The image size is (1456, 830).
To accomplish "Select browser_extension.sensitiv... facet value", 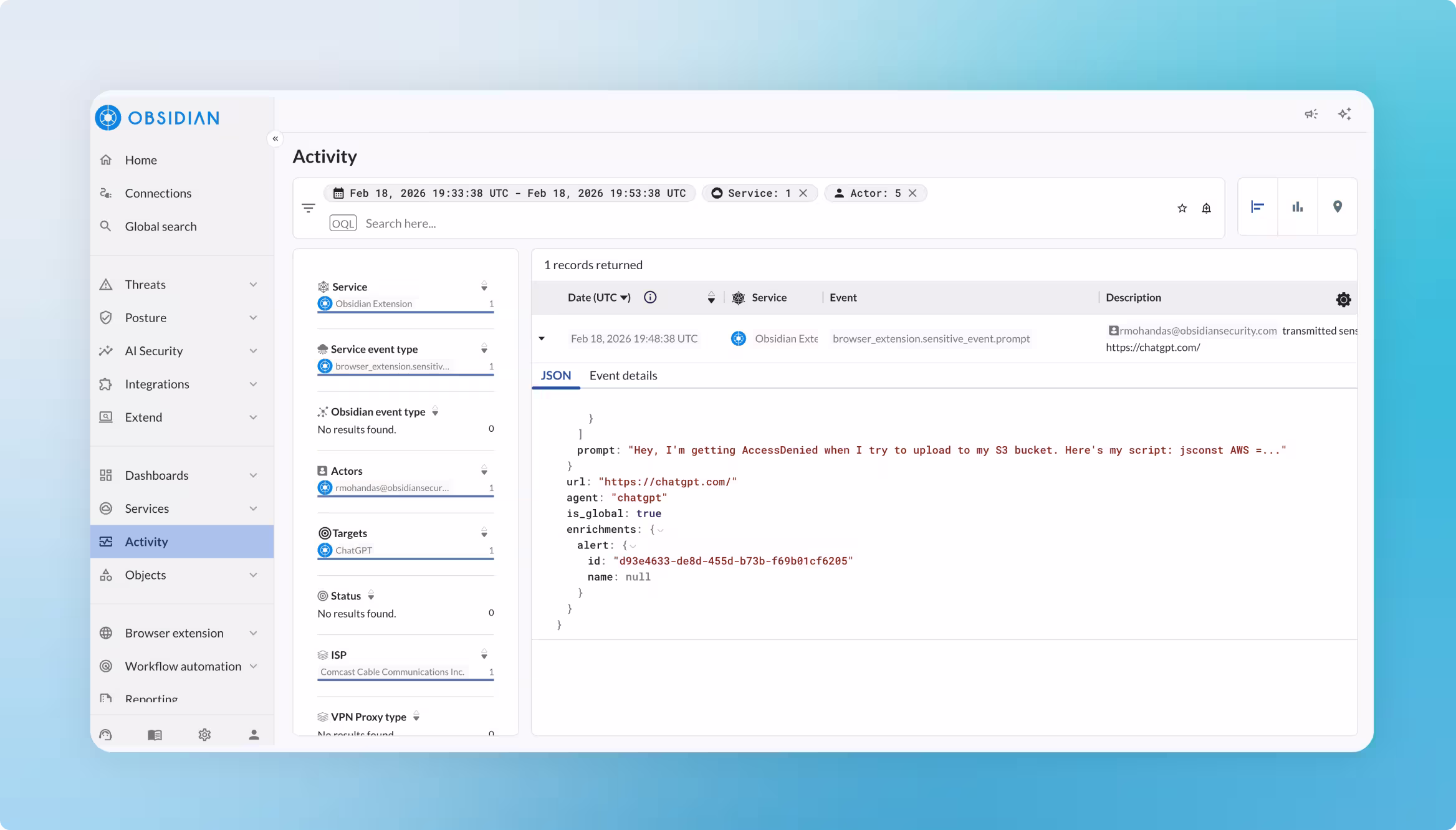I will [406, 366].
